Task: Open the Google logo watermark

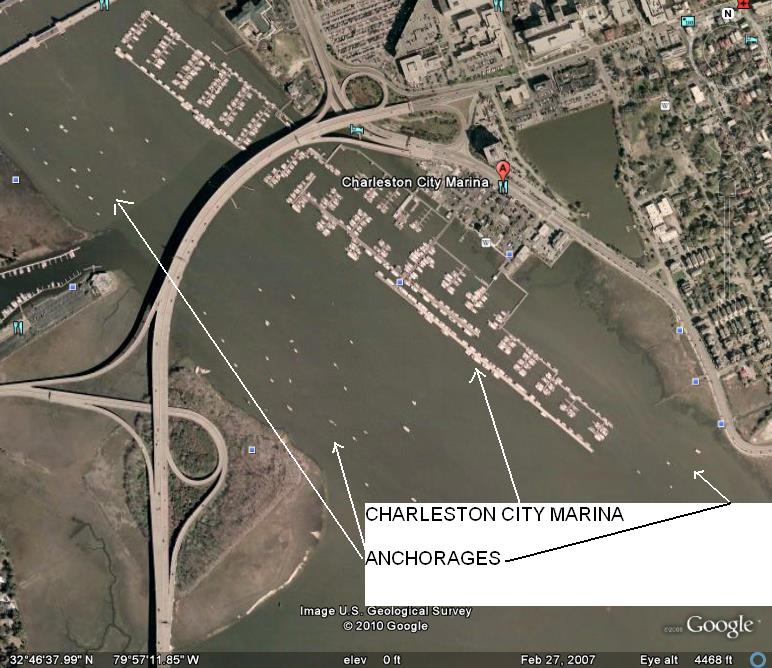Action: pos(719,625)
